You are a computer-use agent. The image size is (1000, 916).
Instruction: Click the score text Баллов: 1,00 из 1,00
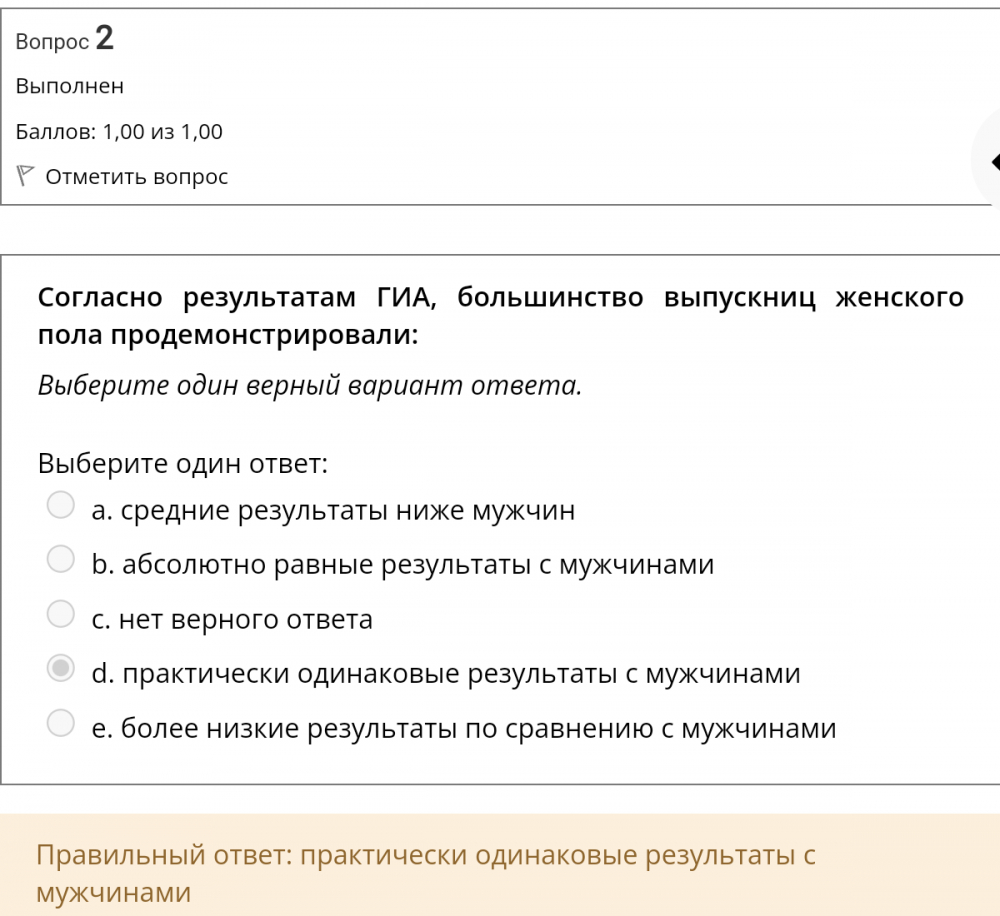click(119, 132)
